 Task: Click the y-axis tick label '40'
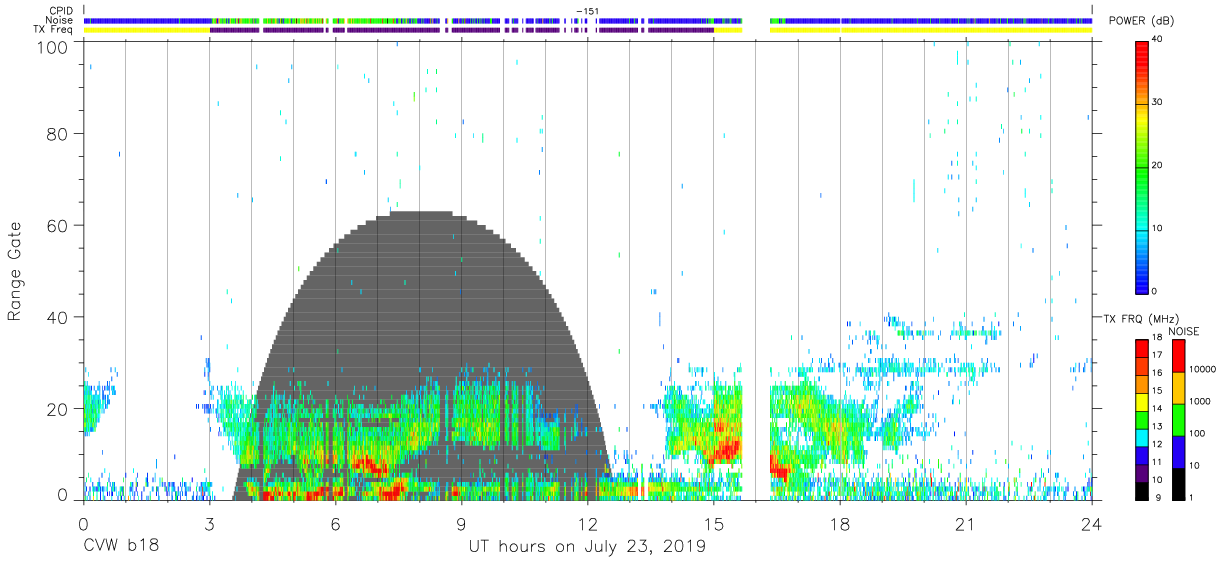(x=57, y=317)
